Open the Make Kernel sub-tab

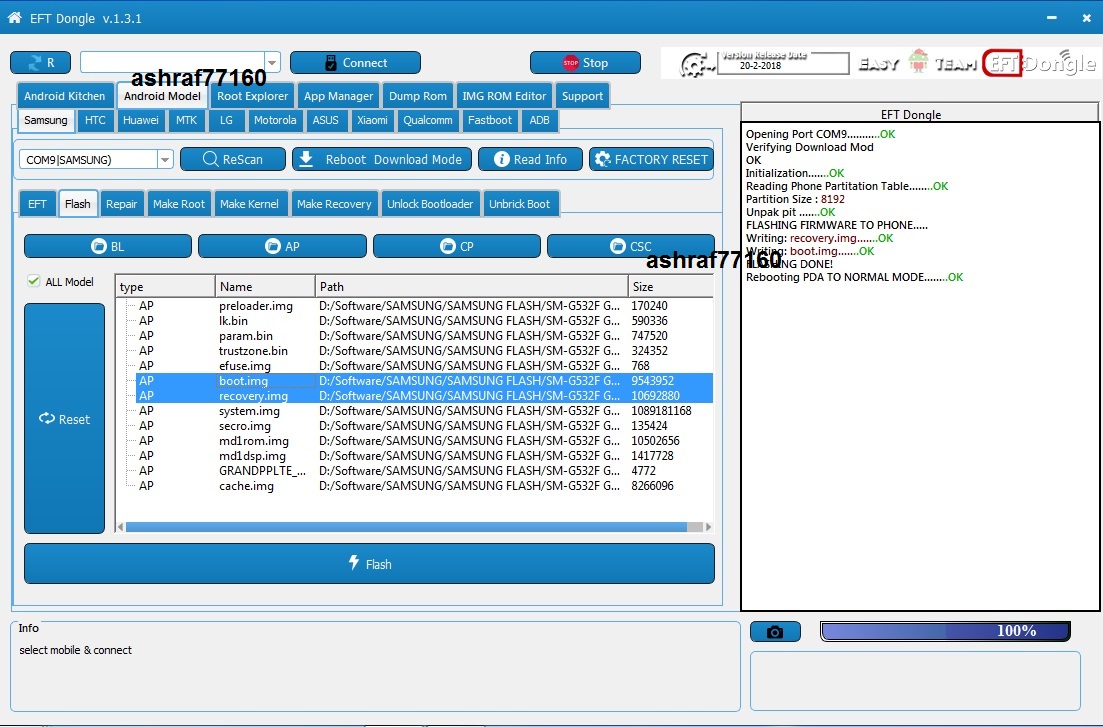[x=250, y=204]
